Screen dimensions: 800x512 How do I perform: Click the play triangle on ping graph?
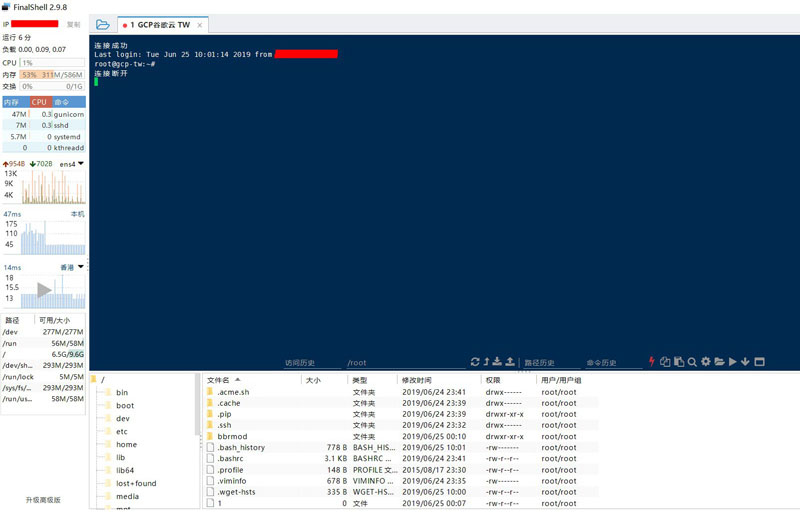[44, 290]
